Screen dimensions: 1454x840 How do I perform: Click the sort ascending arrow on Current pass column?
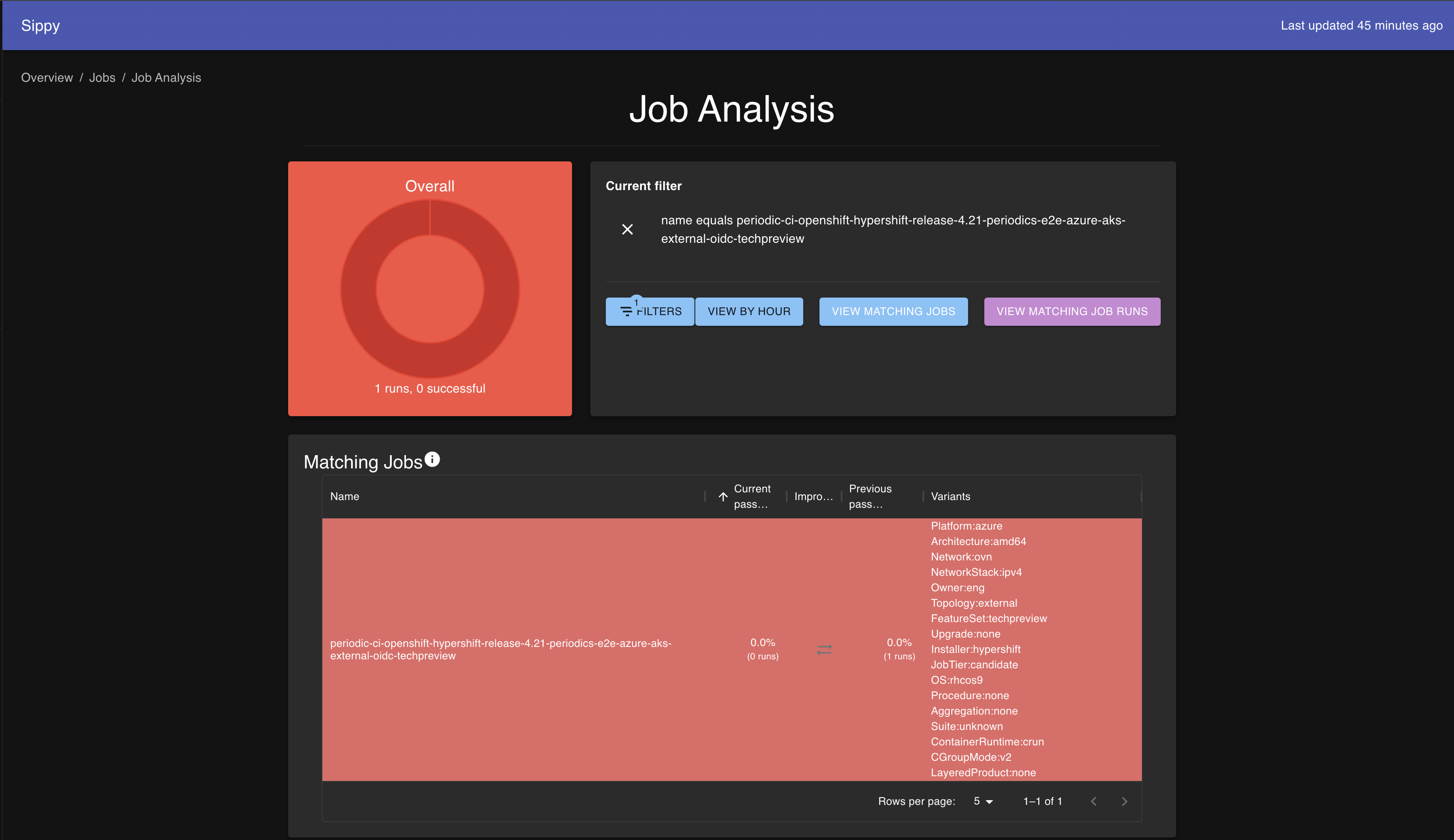coord(723,497)
